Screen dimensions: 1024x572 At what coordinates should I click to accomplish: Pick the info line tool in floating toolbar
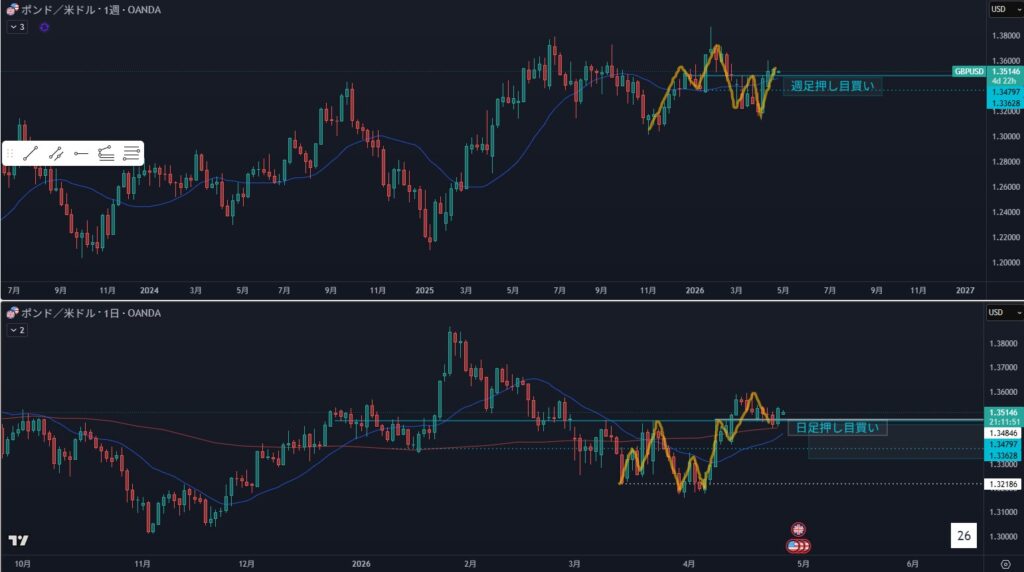coord(57,153)
